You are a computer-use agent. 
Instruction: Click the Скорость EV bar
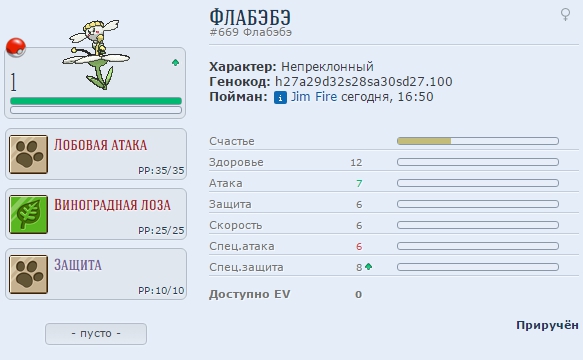(478, 225)
